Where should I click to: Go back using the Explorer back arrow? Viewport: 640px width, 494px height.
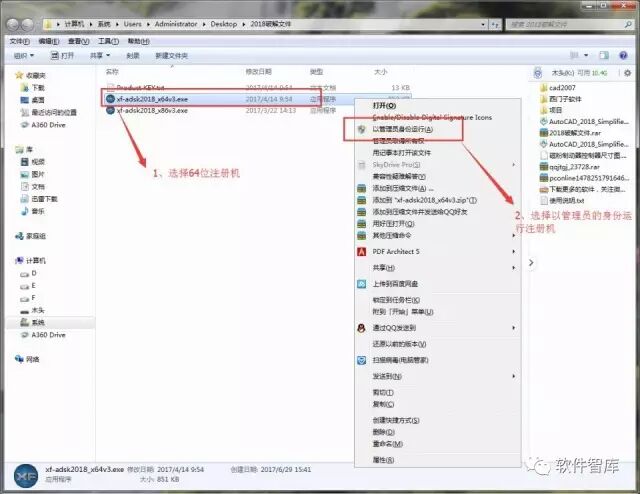[13, 25]
